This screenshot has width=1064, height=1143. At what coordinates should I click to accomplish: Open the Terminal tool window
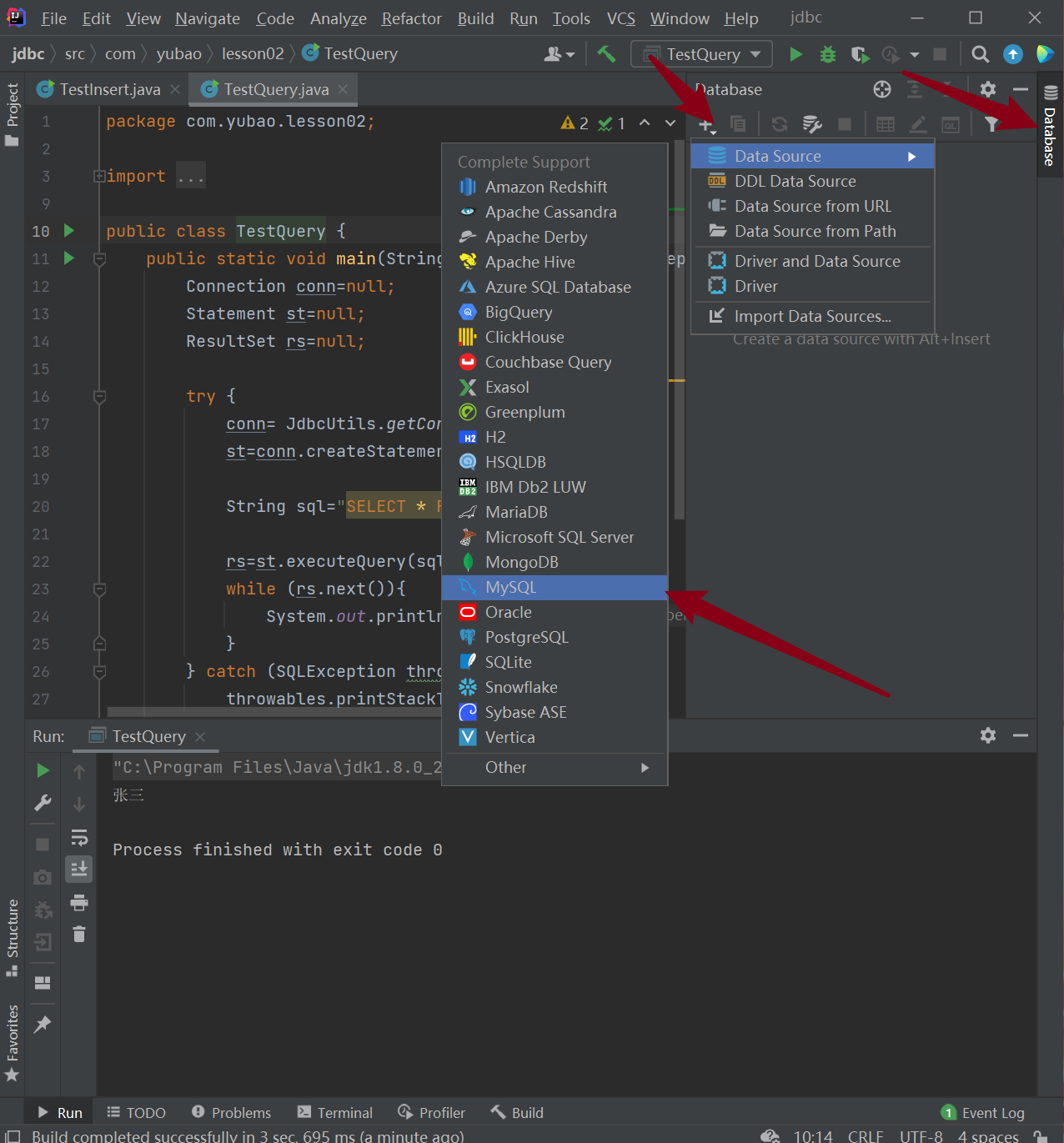(335, 1113)
